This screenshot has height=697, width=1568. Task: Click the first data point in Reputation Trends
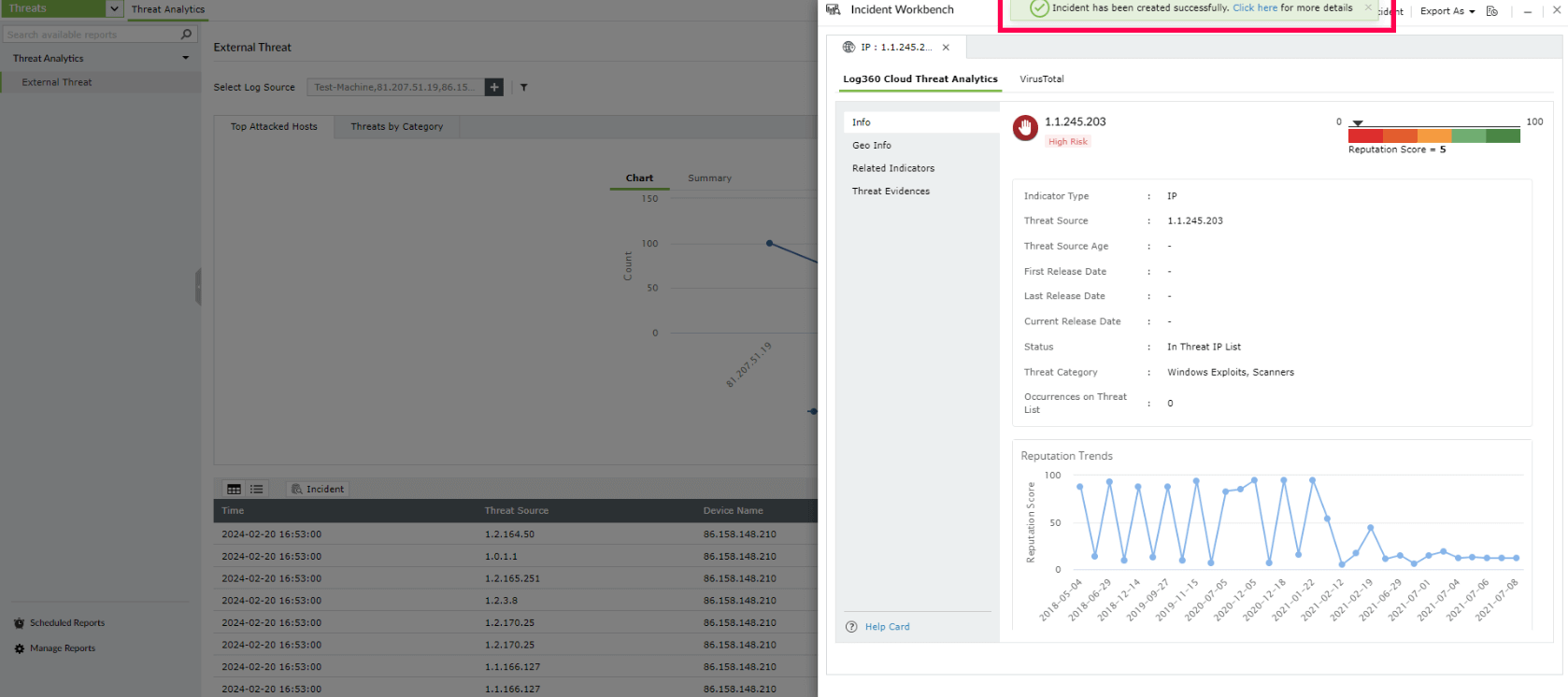point(1080,487)
